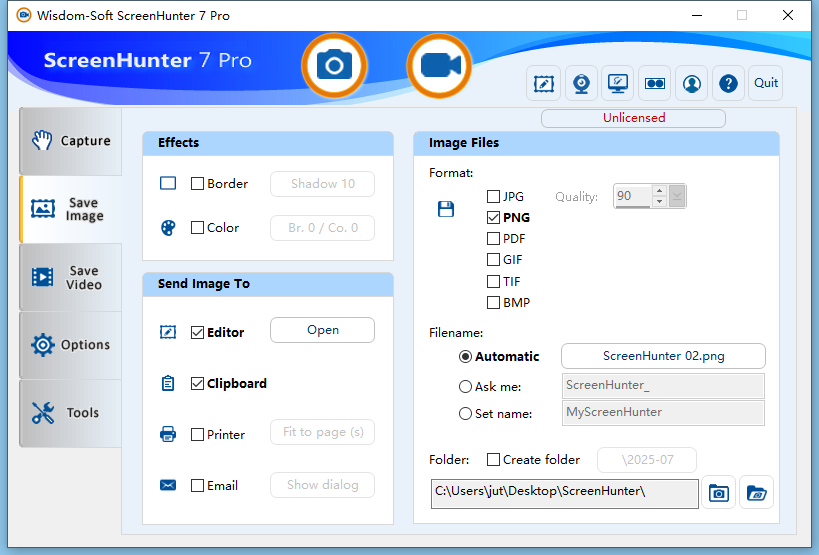Click the editor icon beside Editor

168,332
